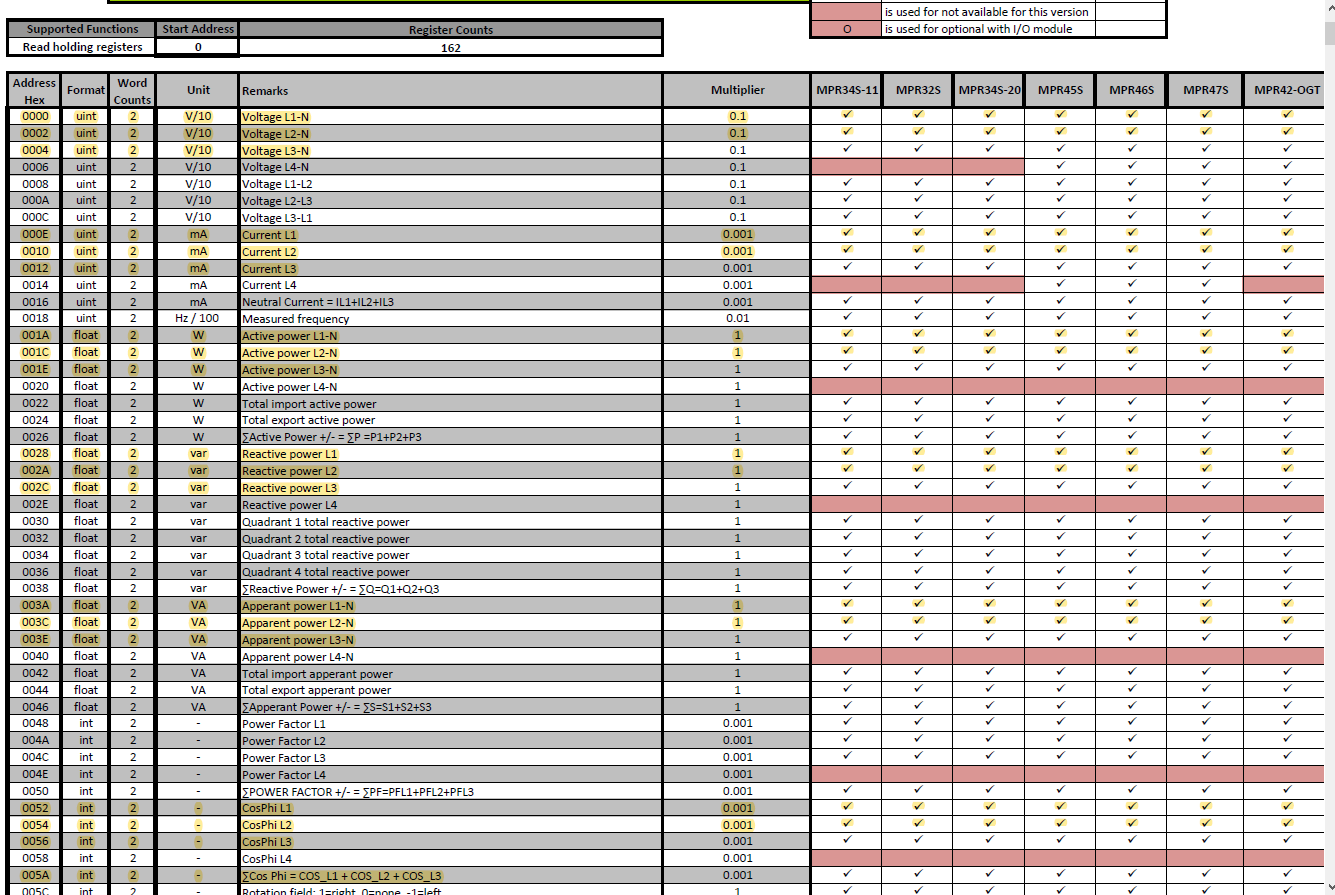Click MPR45S checkmark in Voltage L4-N row

[1060, 166]
